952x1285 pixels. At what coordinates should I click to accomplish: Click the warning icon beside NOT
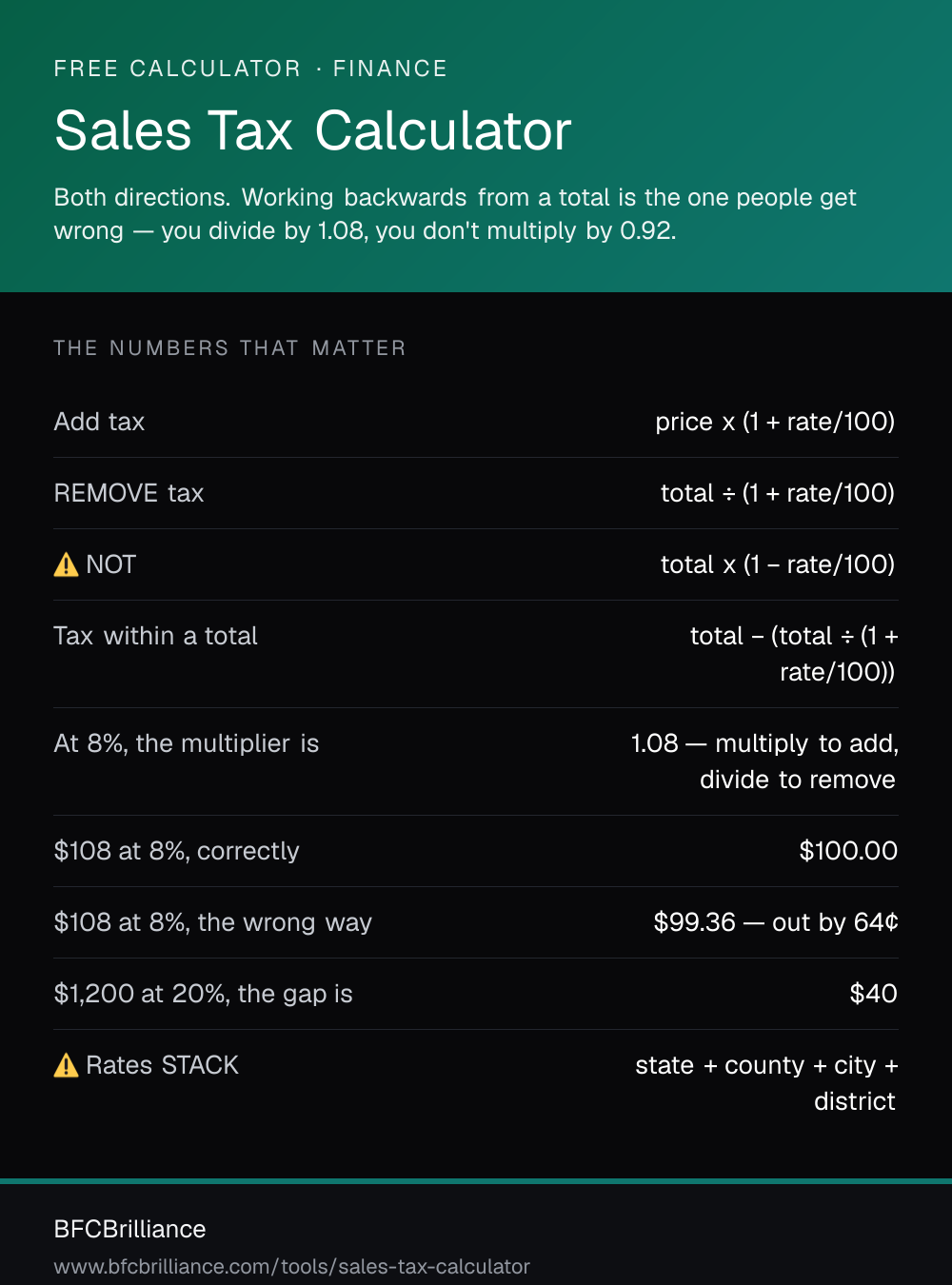pyautogui.click(x=66, y=565)
